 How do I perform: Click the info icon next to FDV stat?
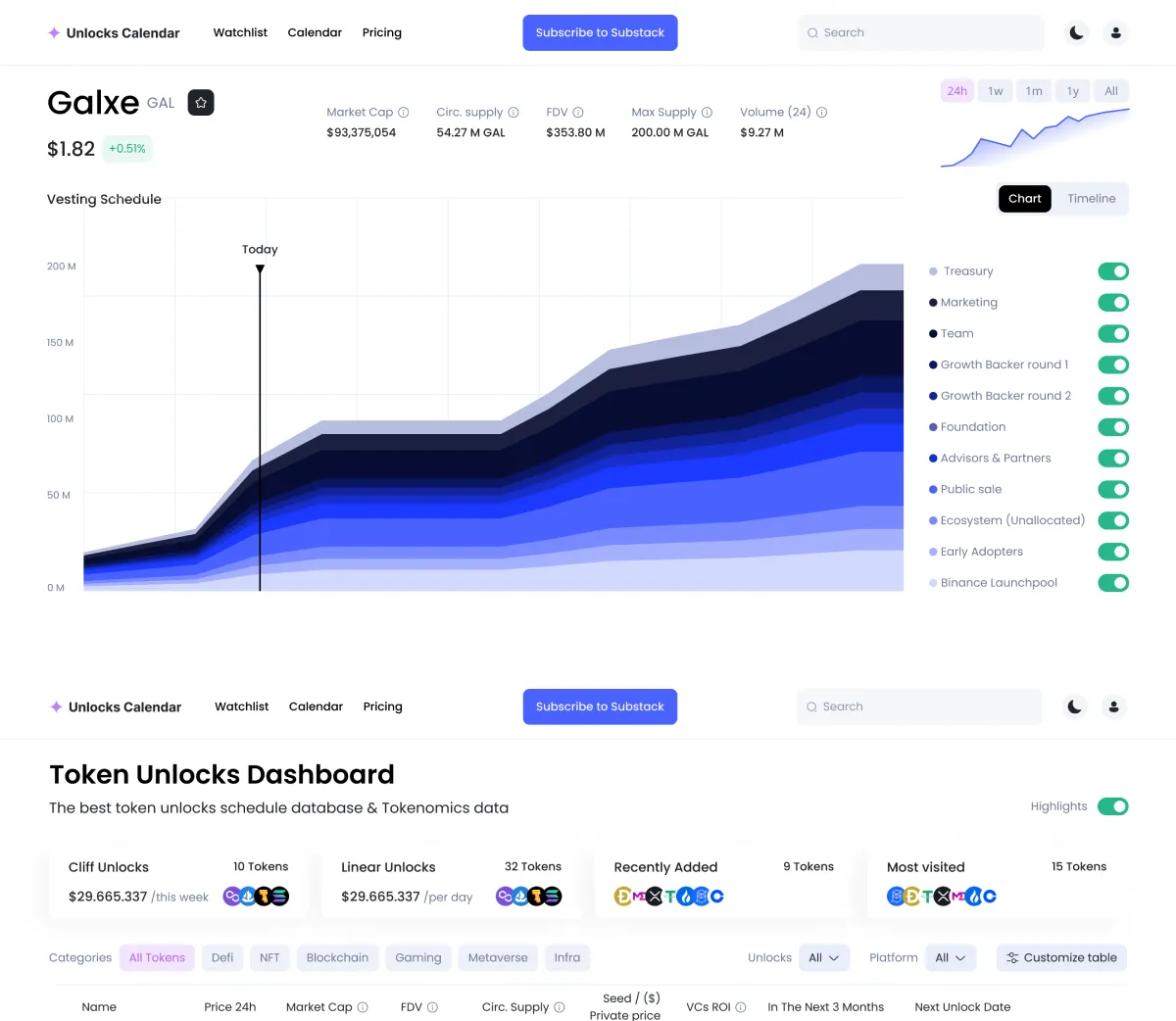578,112
